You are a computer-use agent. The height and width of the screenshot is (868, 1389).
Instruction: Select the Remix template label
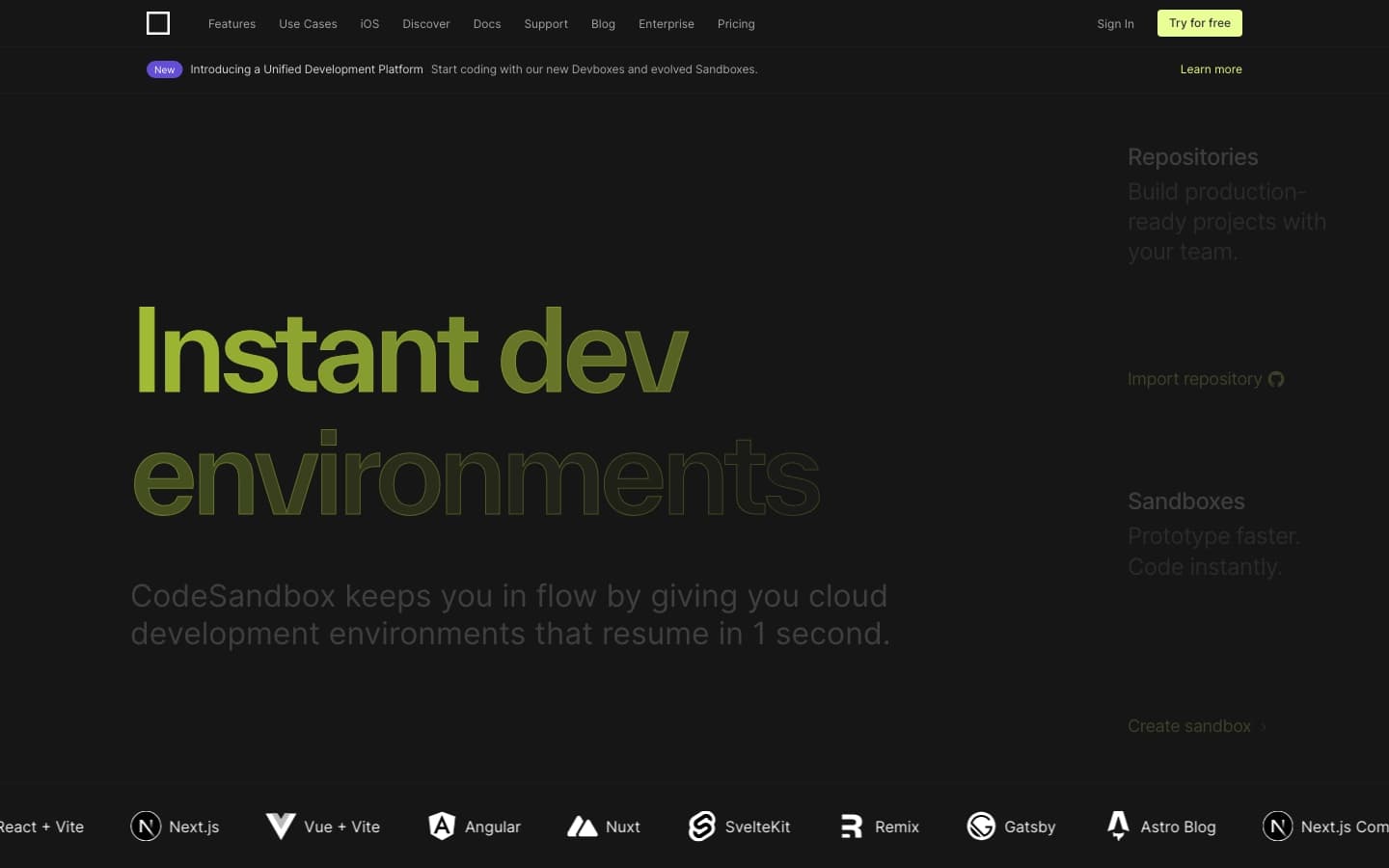coord(897,827)
